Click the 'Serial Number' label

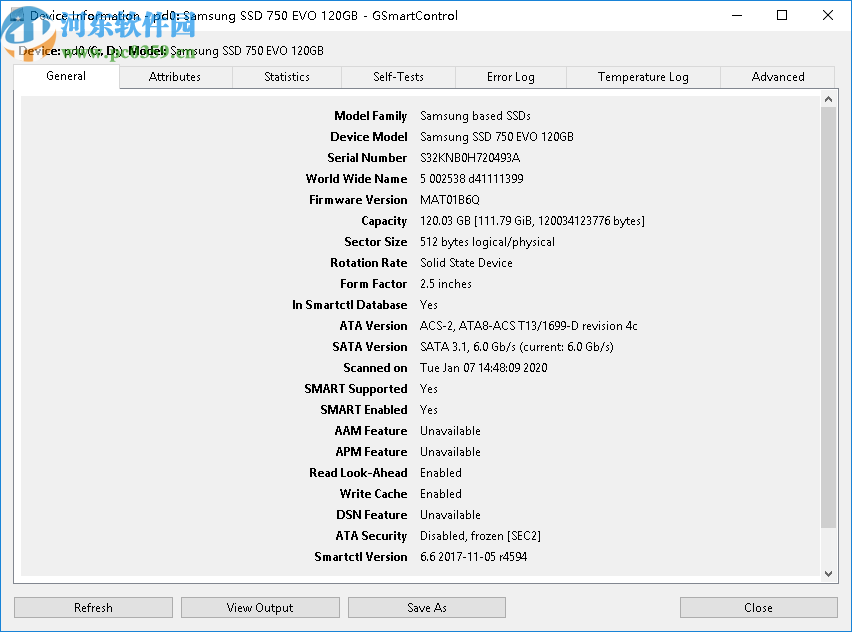[367, 158]
